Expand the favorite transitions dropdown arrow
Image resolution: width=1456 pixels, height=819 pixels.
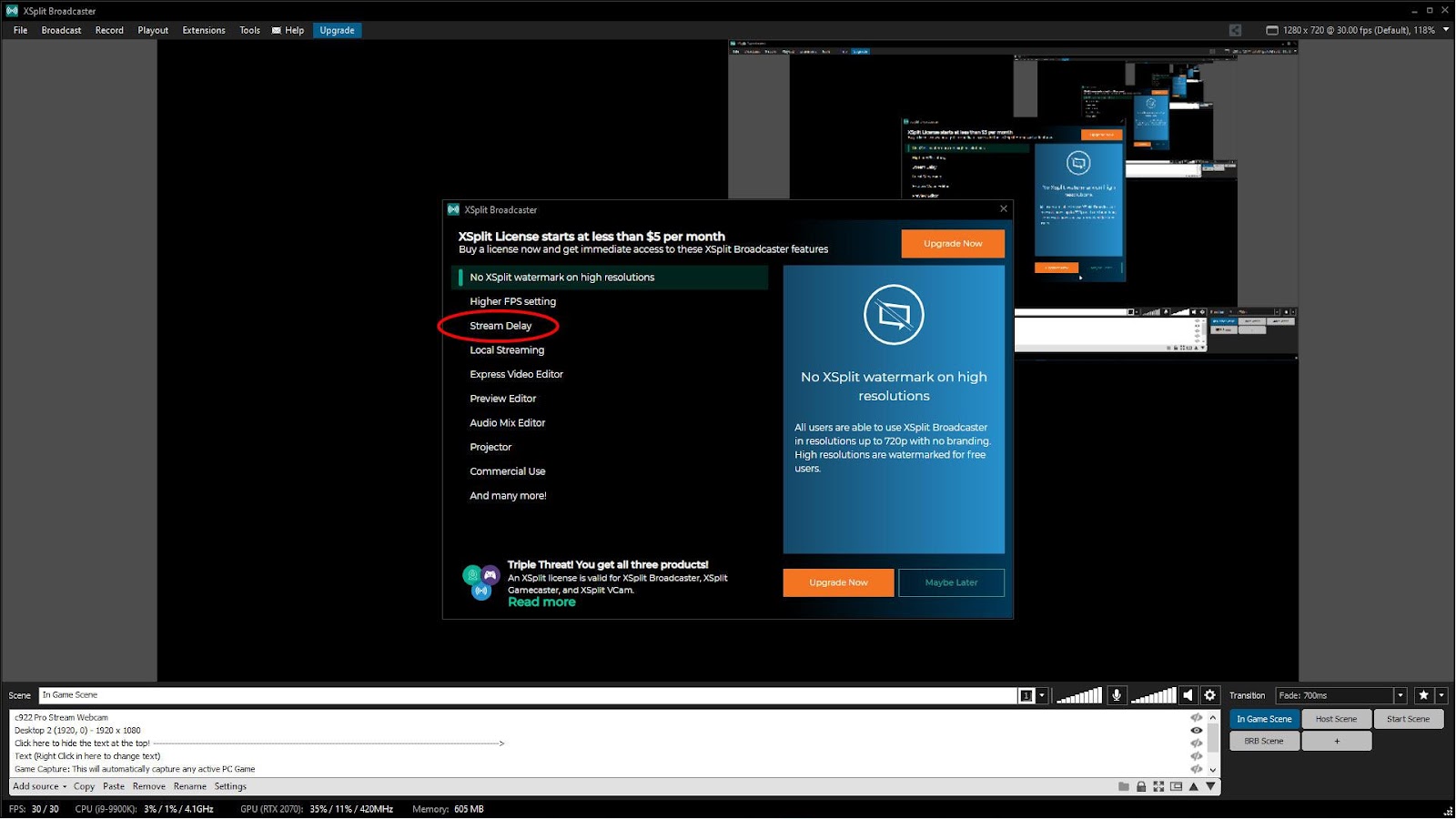(1441, 695)
